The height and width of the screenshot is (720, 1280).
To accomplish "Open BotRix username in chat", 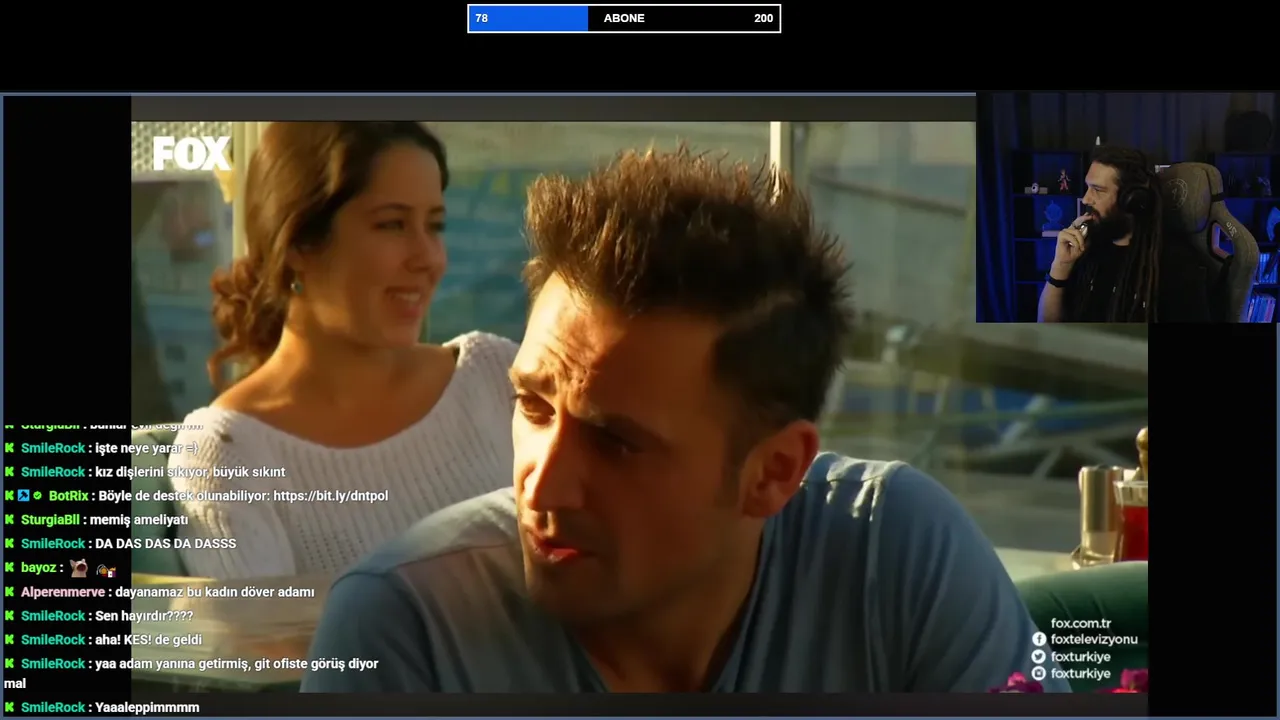I will (68, 496).
